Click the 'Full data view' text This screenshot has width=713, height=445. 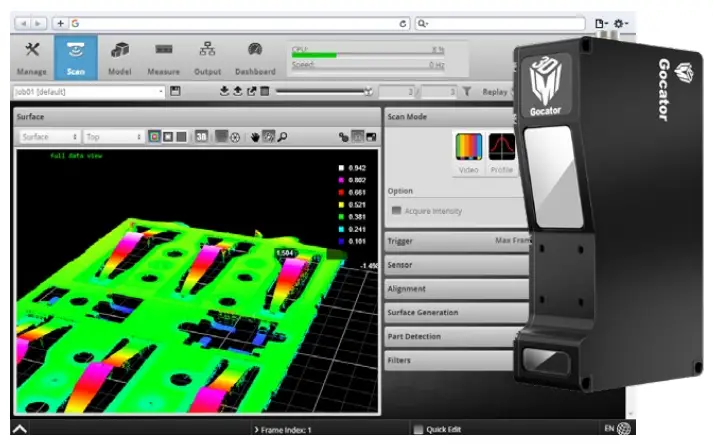point(76,156)
